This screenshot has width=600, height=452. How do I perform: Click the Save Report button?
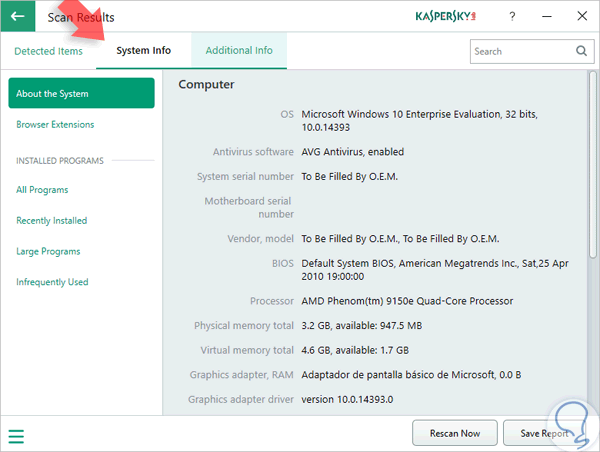coord(544,433)
